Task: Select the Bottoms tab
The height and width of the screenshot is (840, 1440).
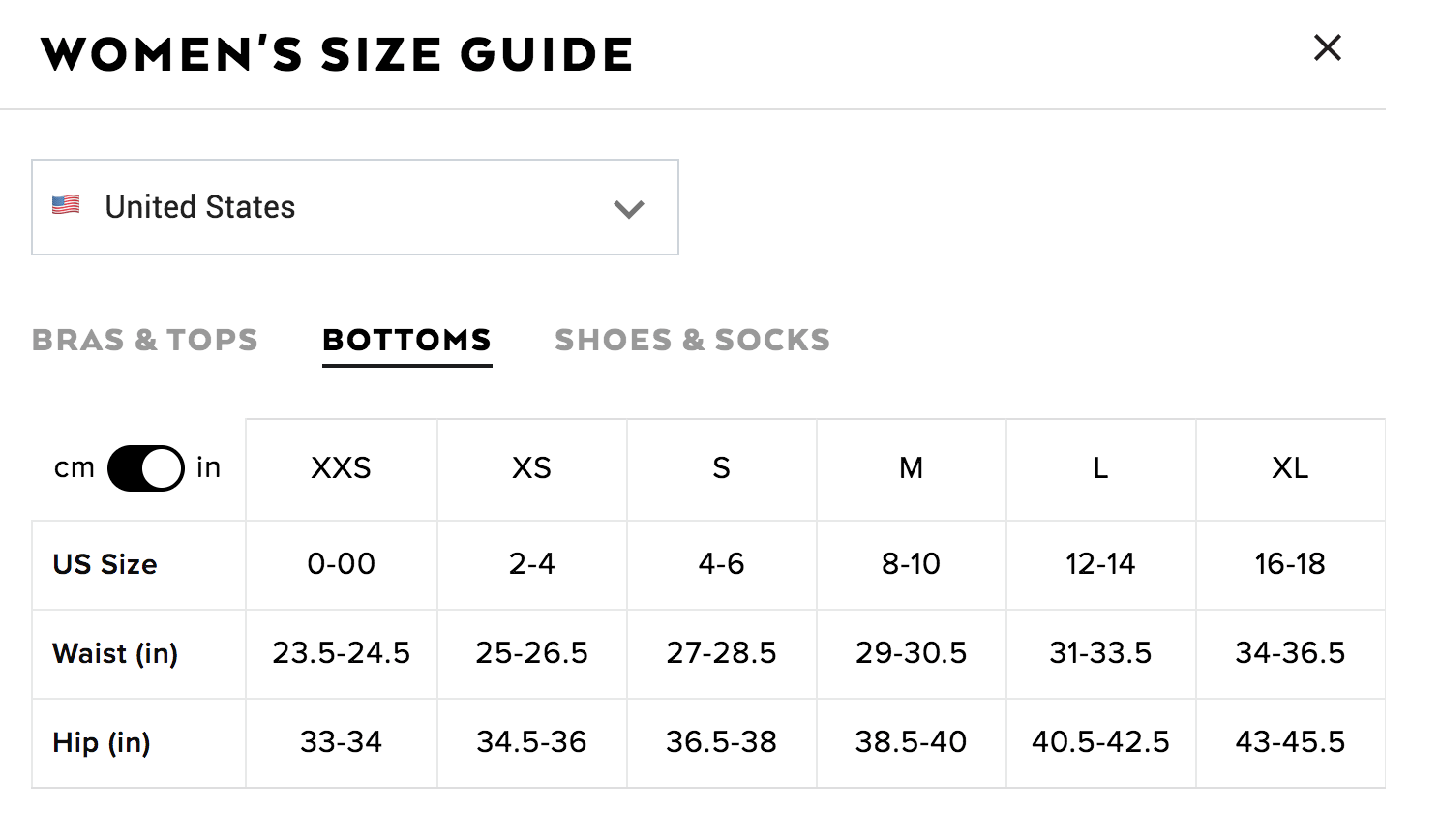Action: click(406, 340)
